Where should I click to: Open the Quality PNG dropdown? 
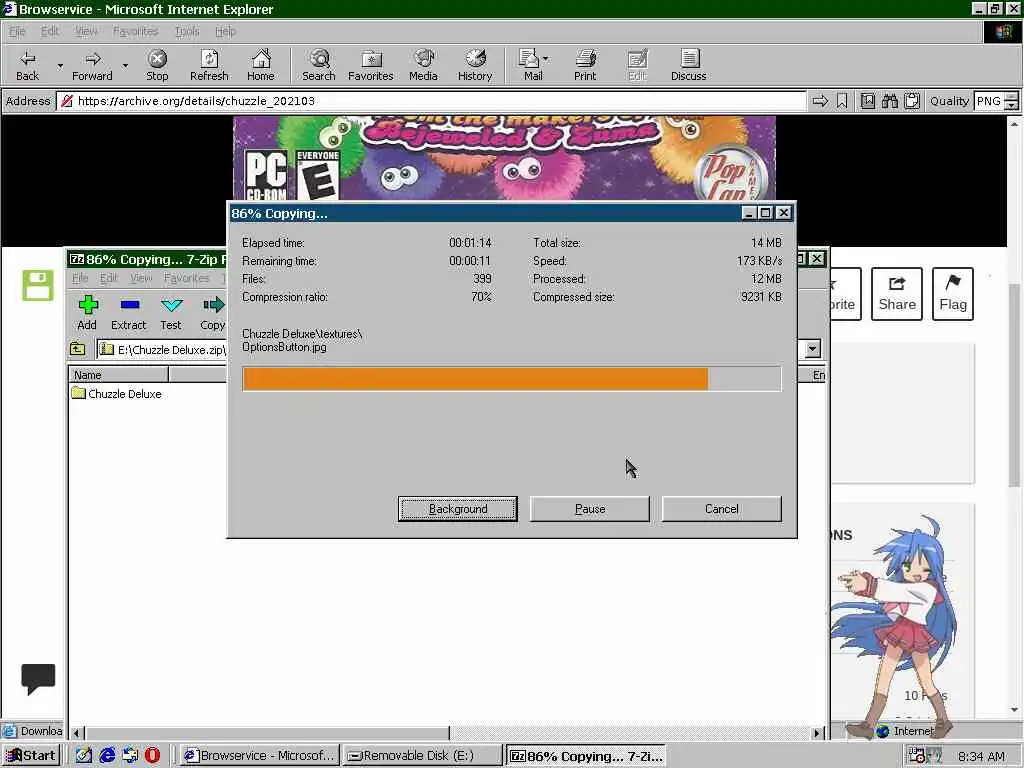(1011, 101)
